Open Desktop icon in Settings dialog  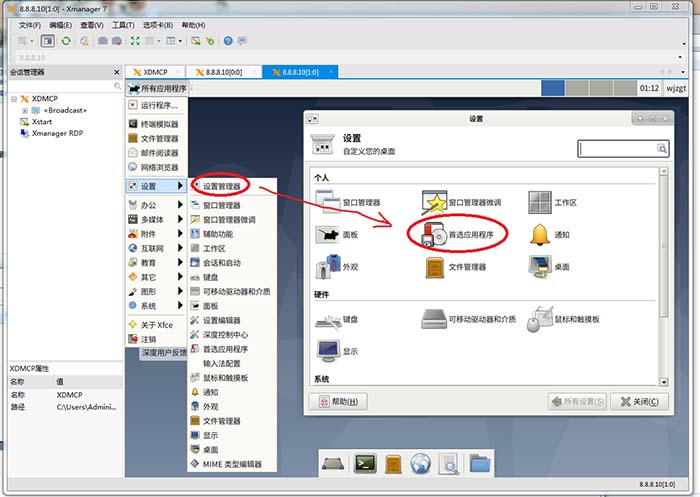540,267
